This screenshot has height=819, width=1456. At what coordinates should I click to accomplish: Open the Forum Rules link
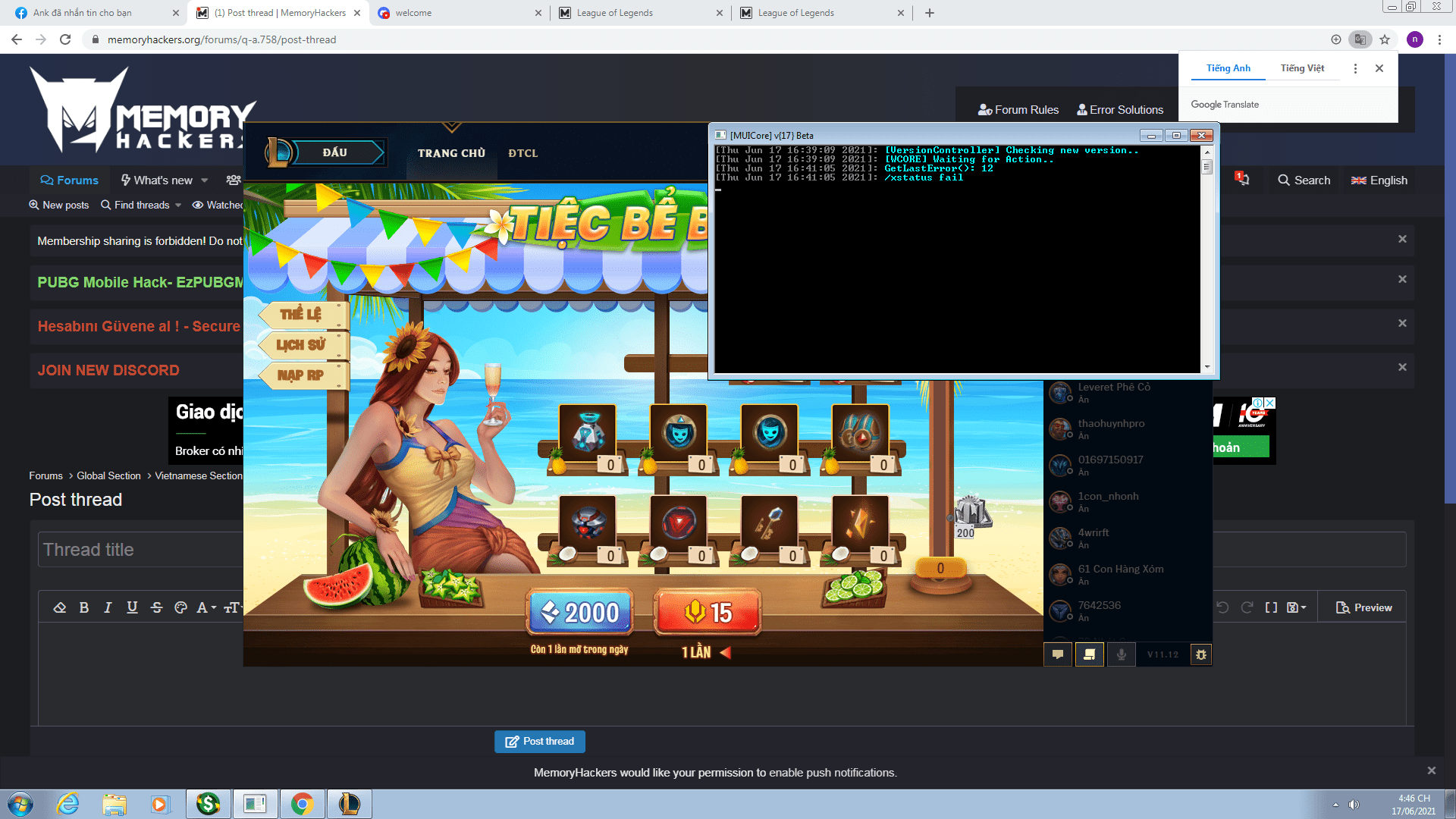coord(1018,110)
